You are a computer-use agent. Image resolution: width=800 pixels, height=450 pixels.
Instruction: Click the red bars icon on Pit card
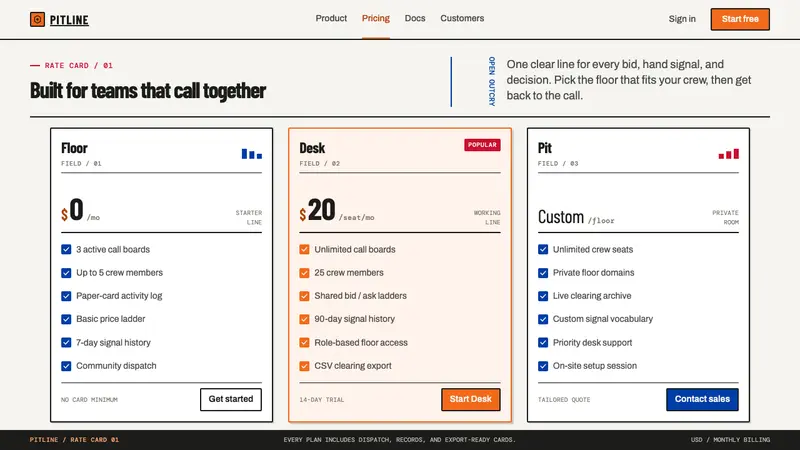(729, 154)
